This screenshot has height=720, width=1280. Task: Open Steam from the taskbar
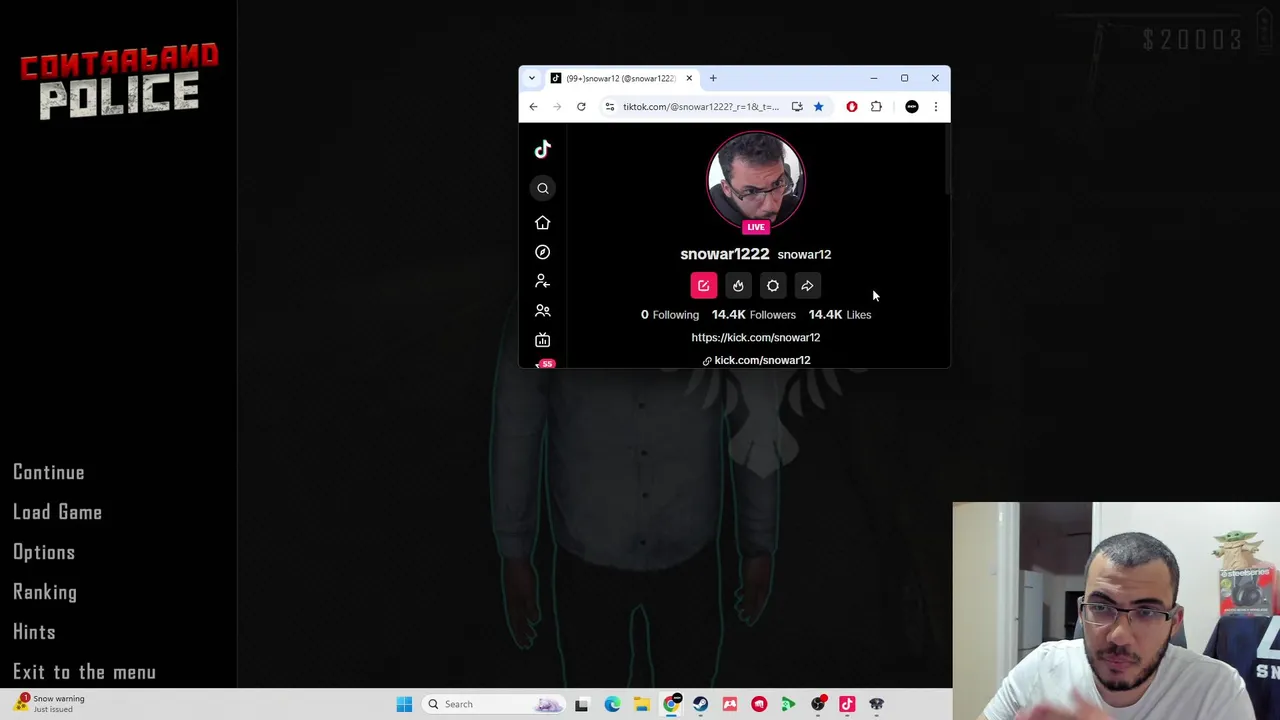point(700,704)
